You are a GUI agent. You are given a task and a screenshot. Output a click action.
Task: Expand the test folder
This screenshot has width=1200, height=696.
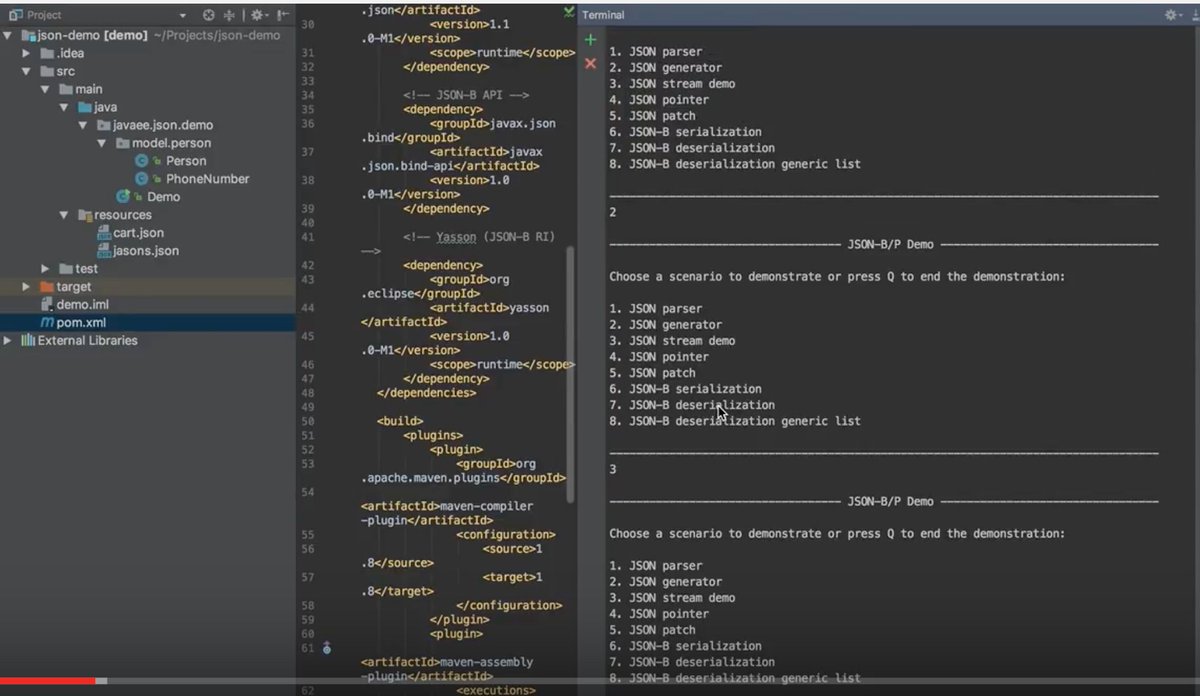click(45, 269)
